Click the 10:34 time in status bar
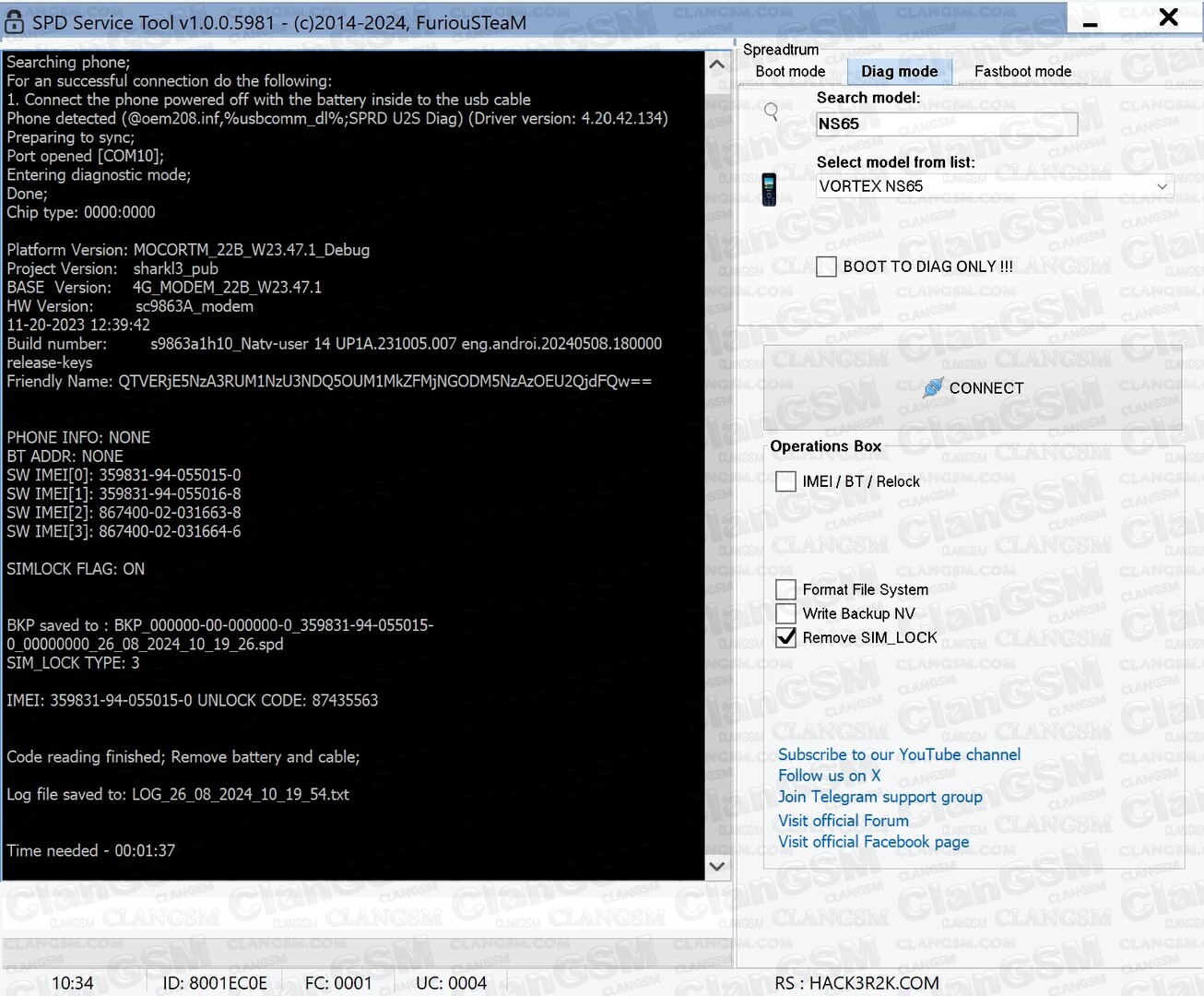The image size is (1204, 996). pyautogui.click(x=72, y=983)
